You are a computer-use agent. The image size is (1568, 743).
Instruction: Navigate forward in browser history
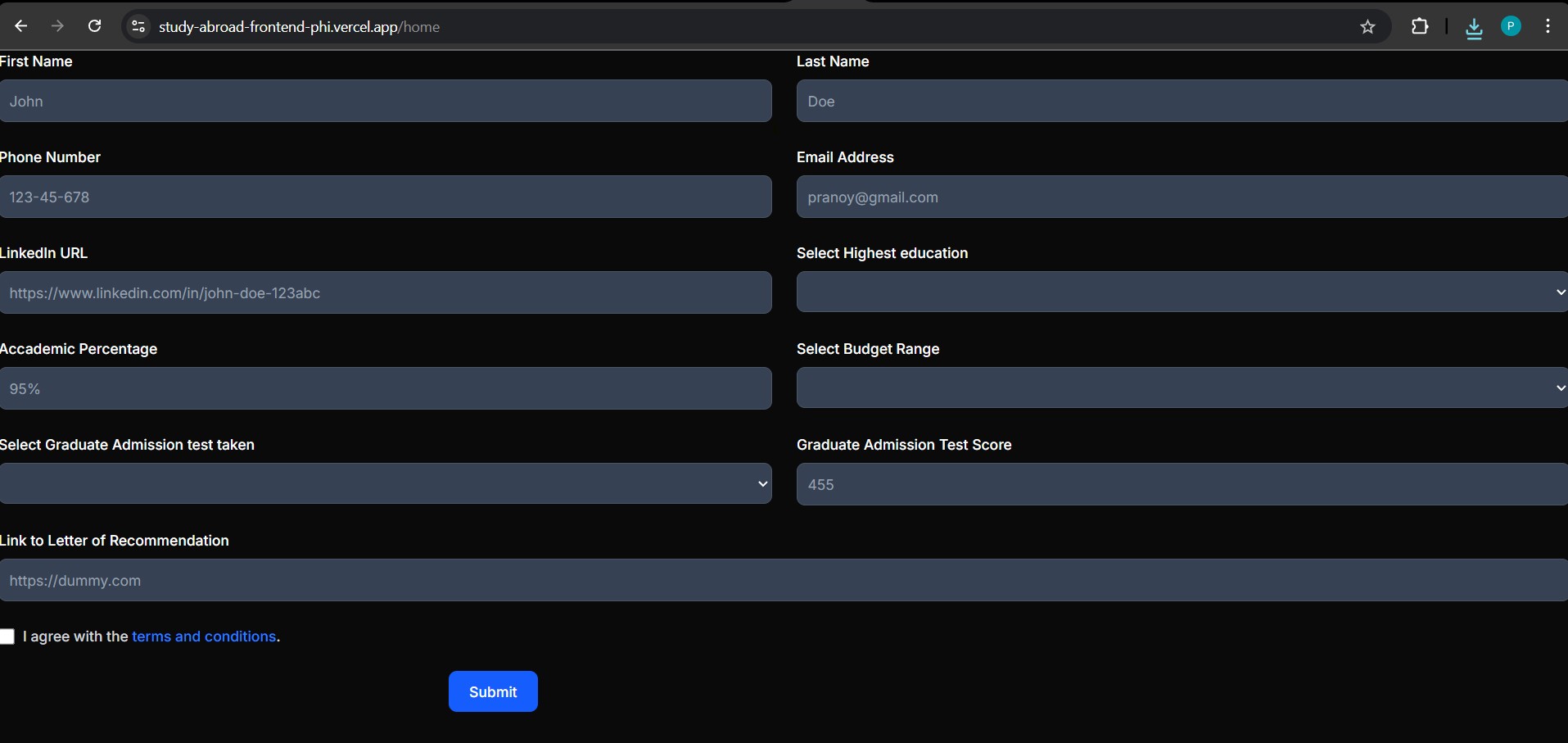click(x=57, y=26)
